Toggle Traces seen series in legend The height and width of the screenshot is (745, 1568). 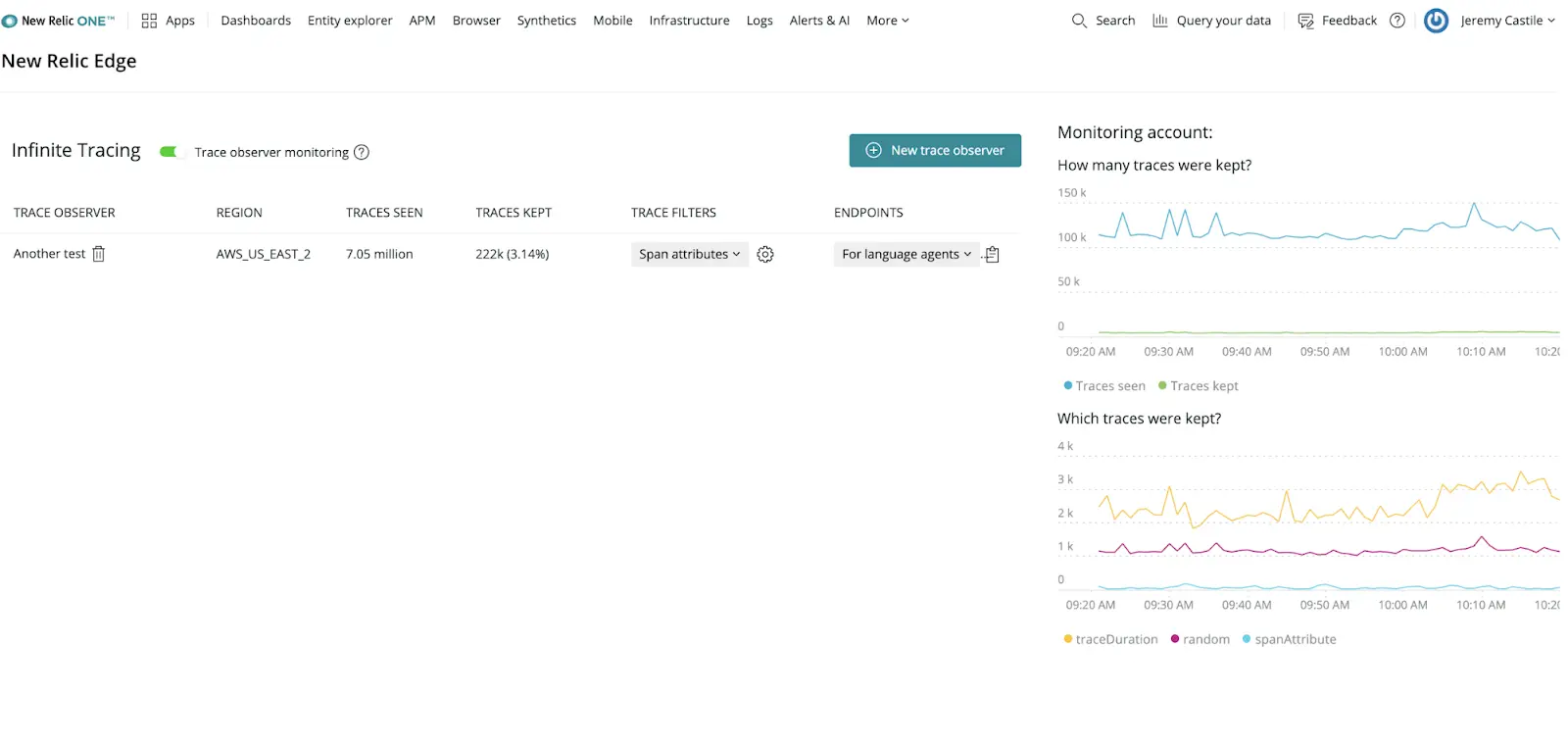tap(1104, 386)
